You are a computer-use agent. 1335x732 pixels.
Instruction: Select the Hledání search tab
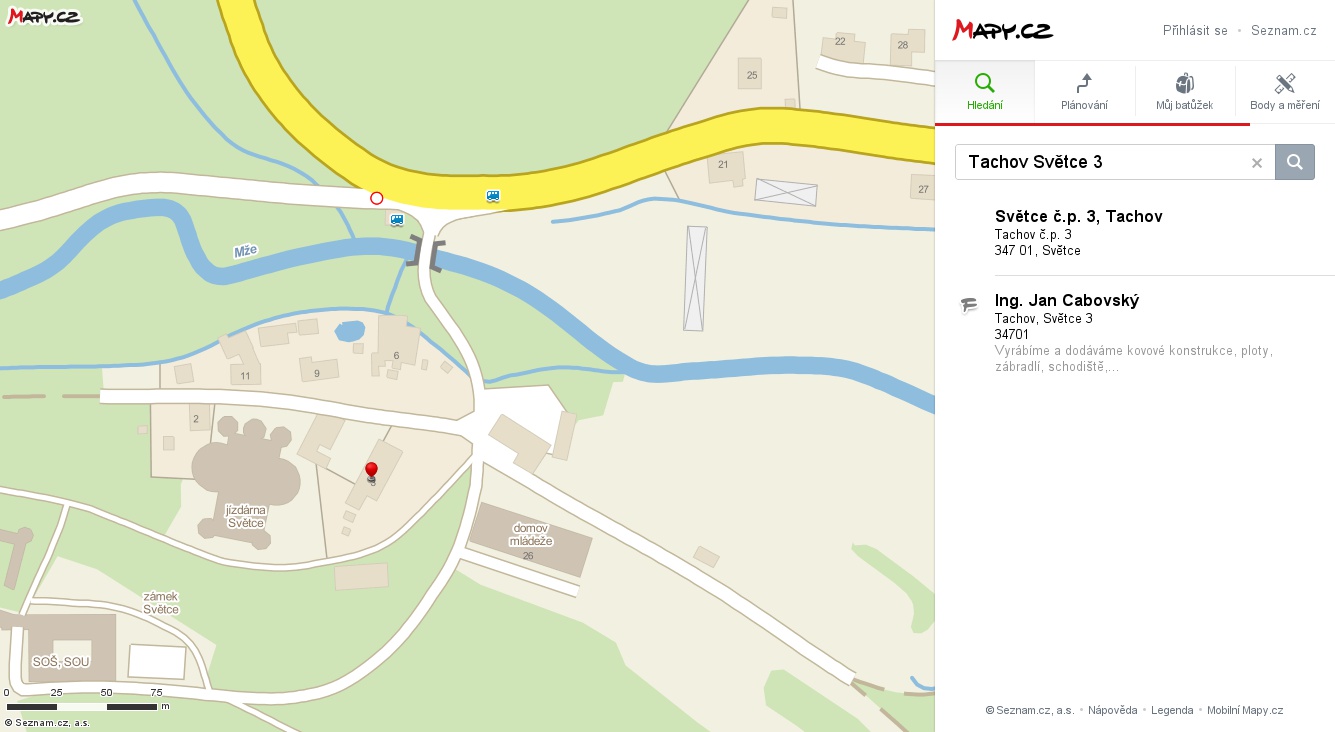click(x=985, y=92)
